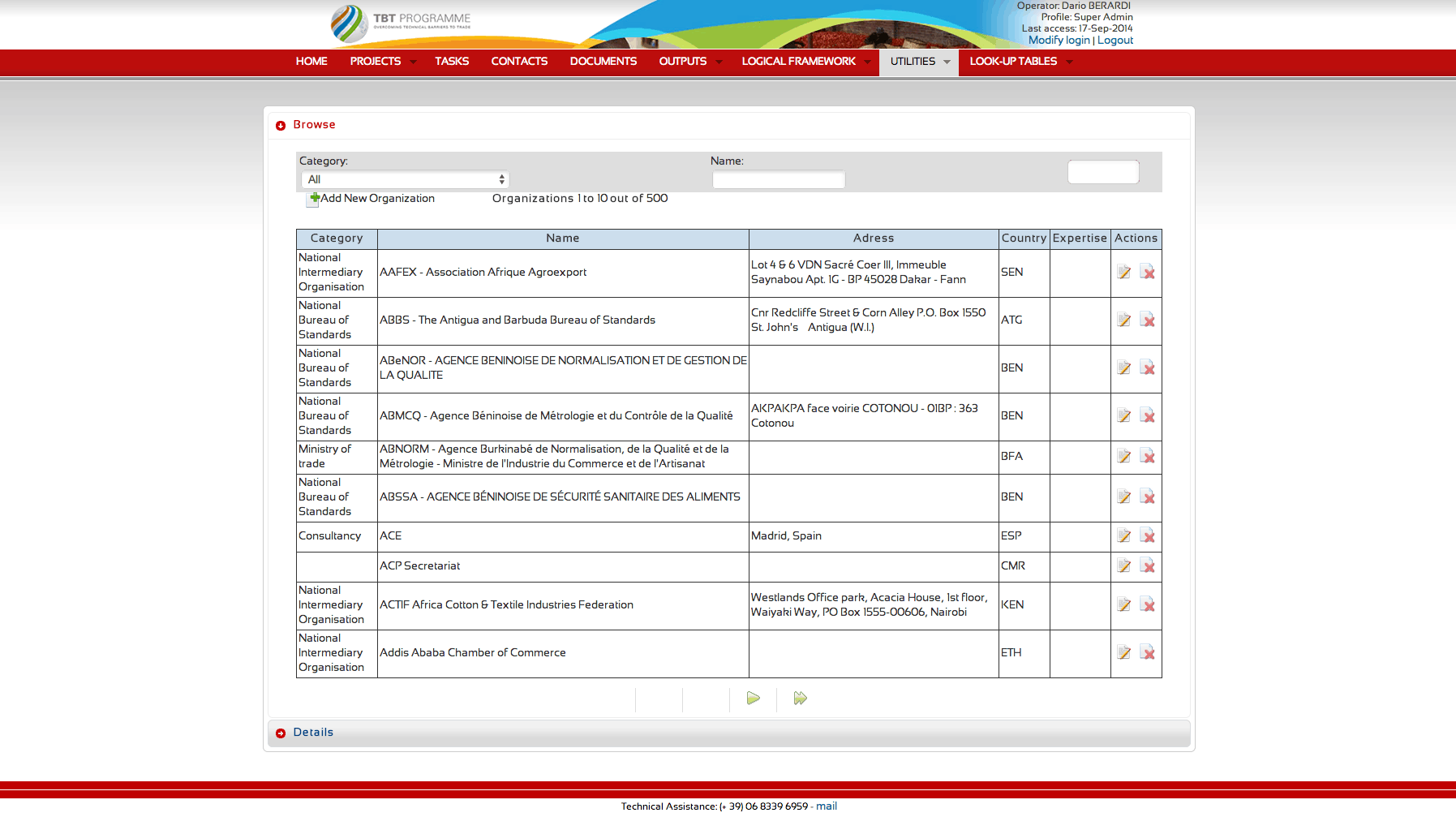The image size is (1456, 817).
Task: Click the Country column header
Action: [x=1024, y=239]
